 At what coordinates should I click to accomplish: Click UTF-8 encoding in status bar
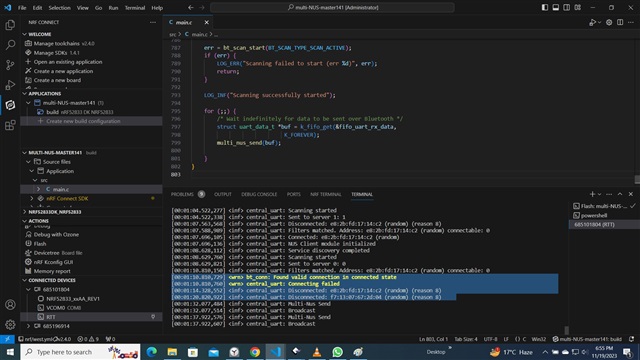point(490,339)
